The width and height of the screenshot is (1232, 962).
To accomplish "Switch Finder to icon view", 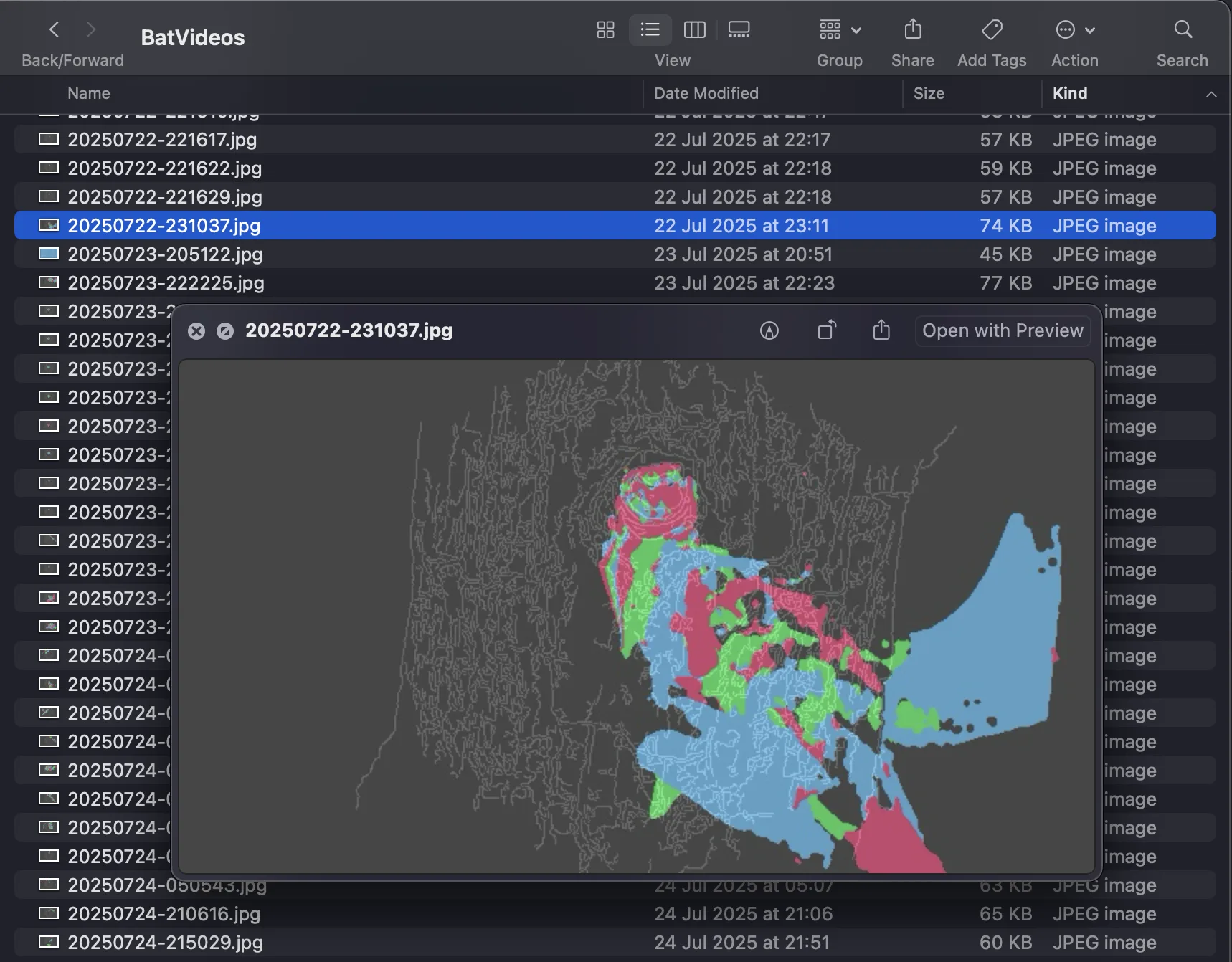I will 605,29.
